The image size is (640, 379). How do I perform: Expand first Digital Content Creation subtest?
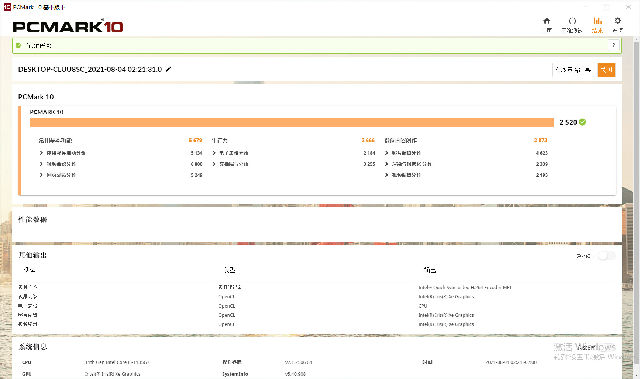click(x=387, y=153)
